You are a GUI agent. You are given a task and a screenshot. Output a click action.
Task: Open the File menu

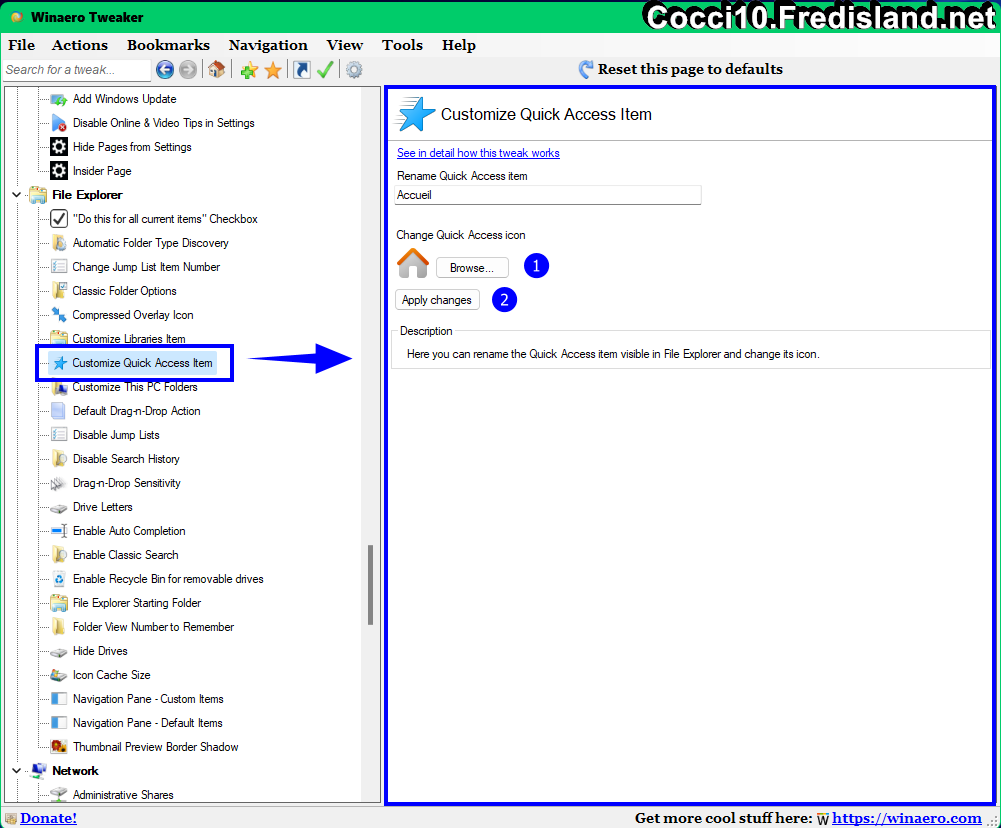[22, 45]
